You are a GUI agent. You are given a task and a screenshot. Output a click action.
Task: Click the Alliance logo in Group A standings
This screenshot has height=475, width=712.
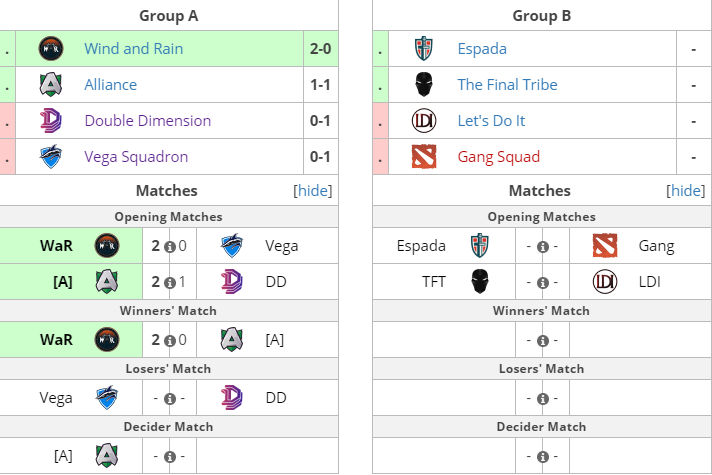pos(51,84)
